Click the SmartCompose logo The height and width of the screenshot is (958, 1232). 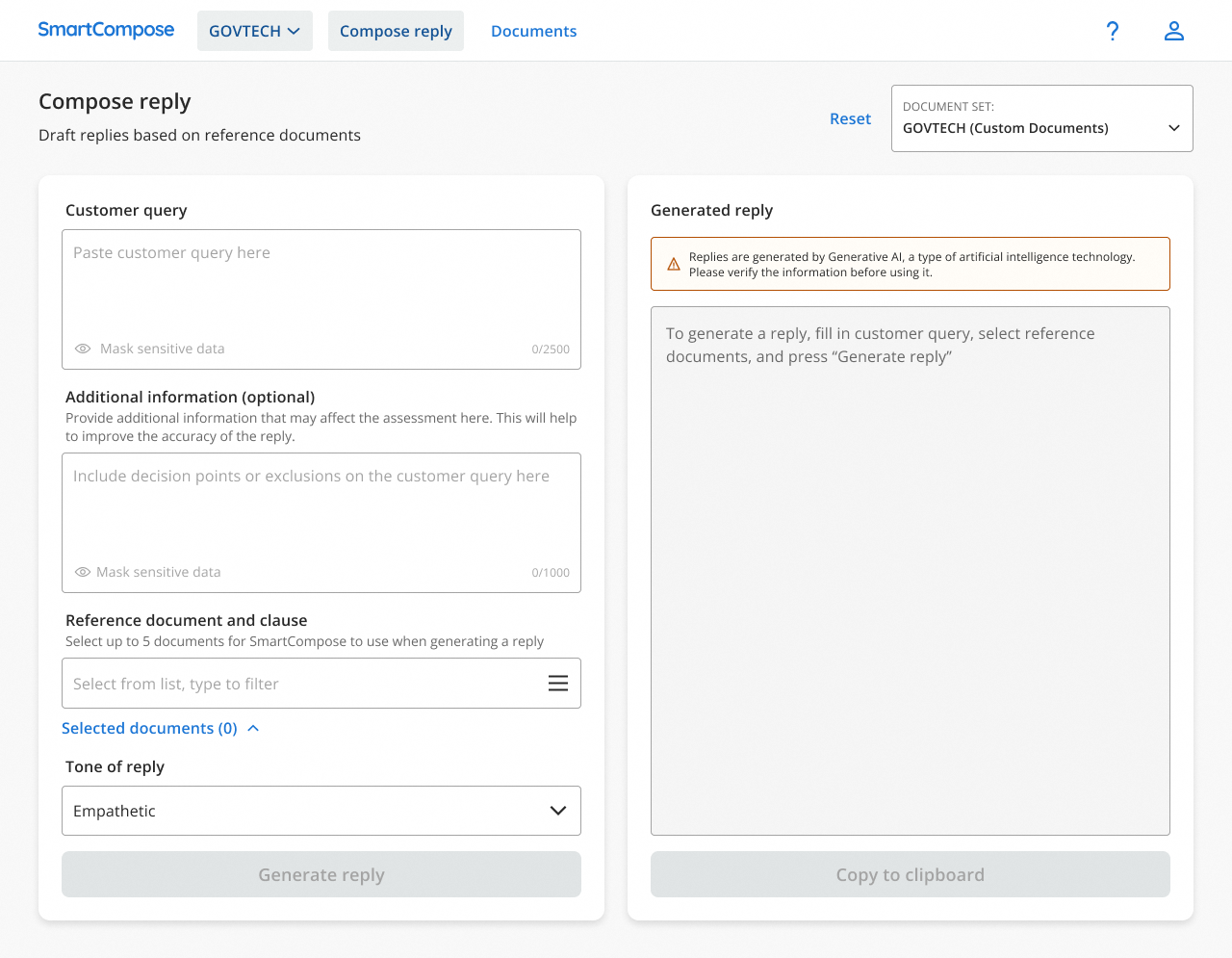[x=106, y=30]
